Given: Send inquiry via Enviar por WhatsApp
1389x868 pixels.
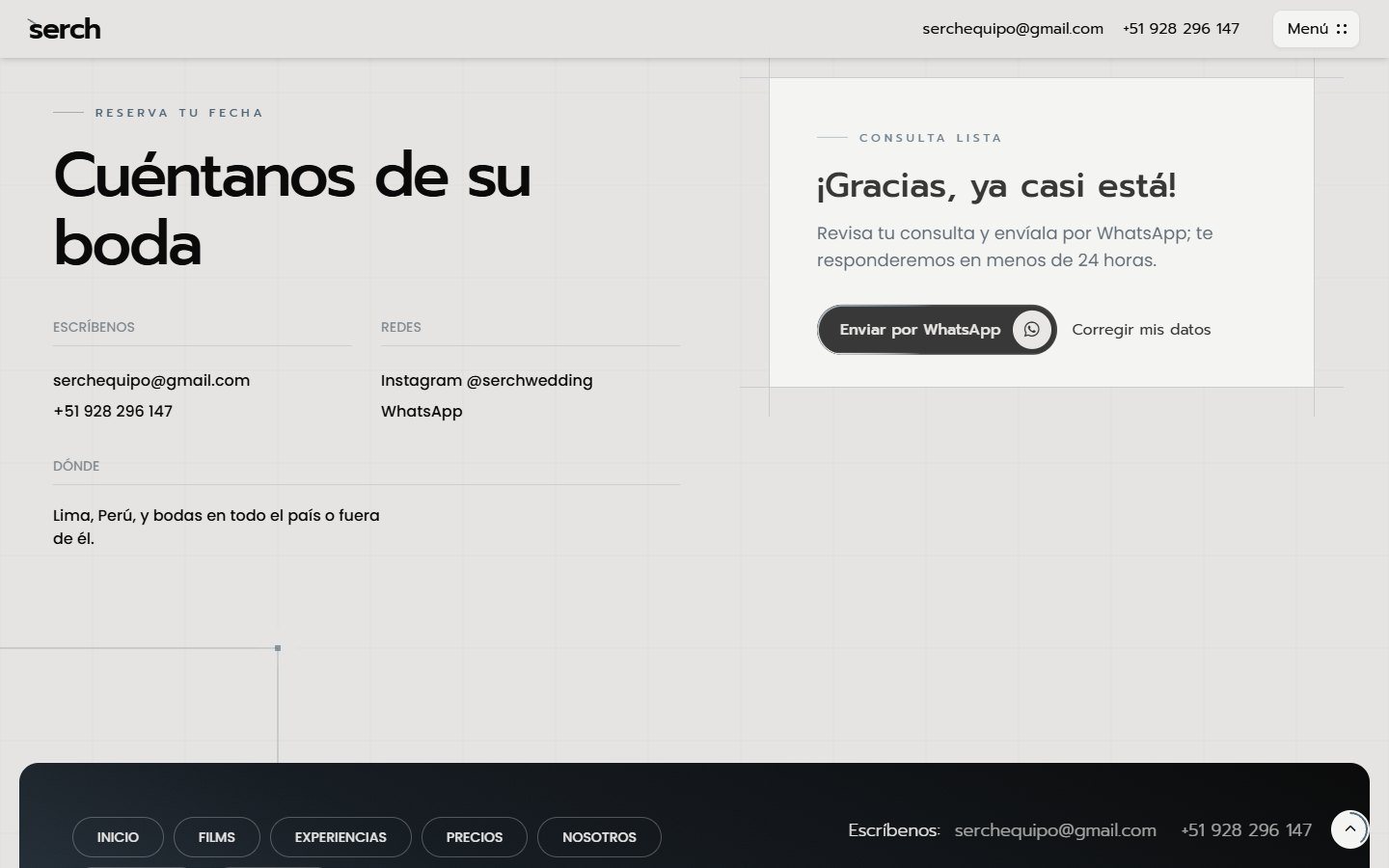Looking at the screenshot, I should tap(937, 330).
